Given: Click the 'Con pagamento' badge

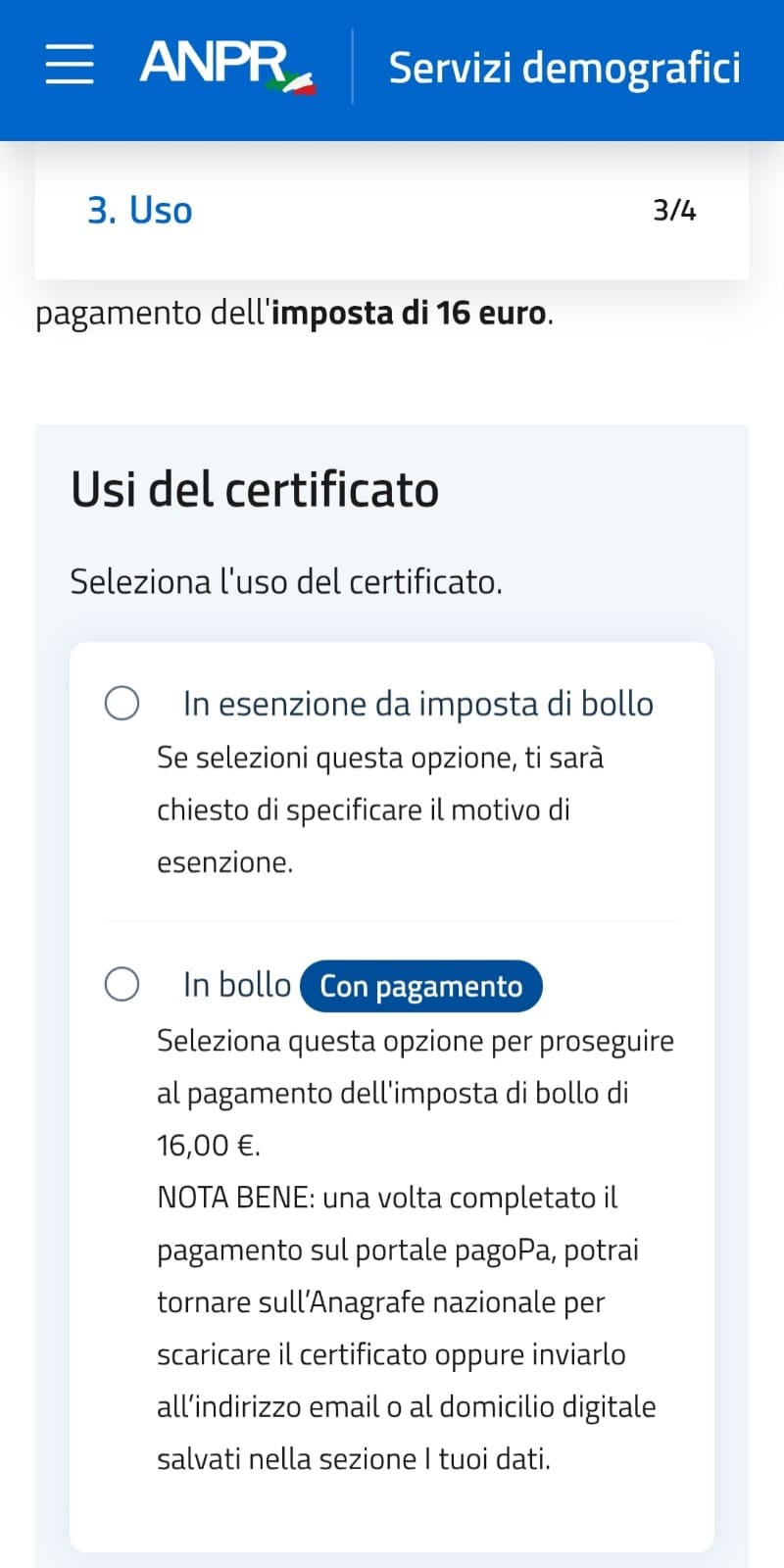Looking at the screenshot, I should pos(420,986).
